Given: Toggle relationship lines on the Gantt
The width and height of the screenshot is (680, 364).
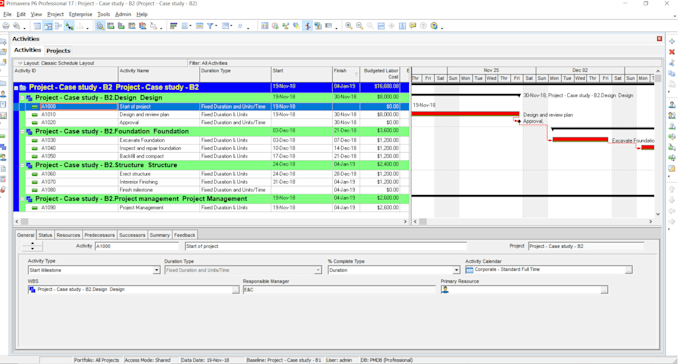Looking at the screenshot, I should pos(69,26).
